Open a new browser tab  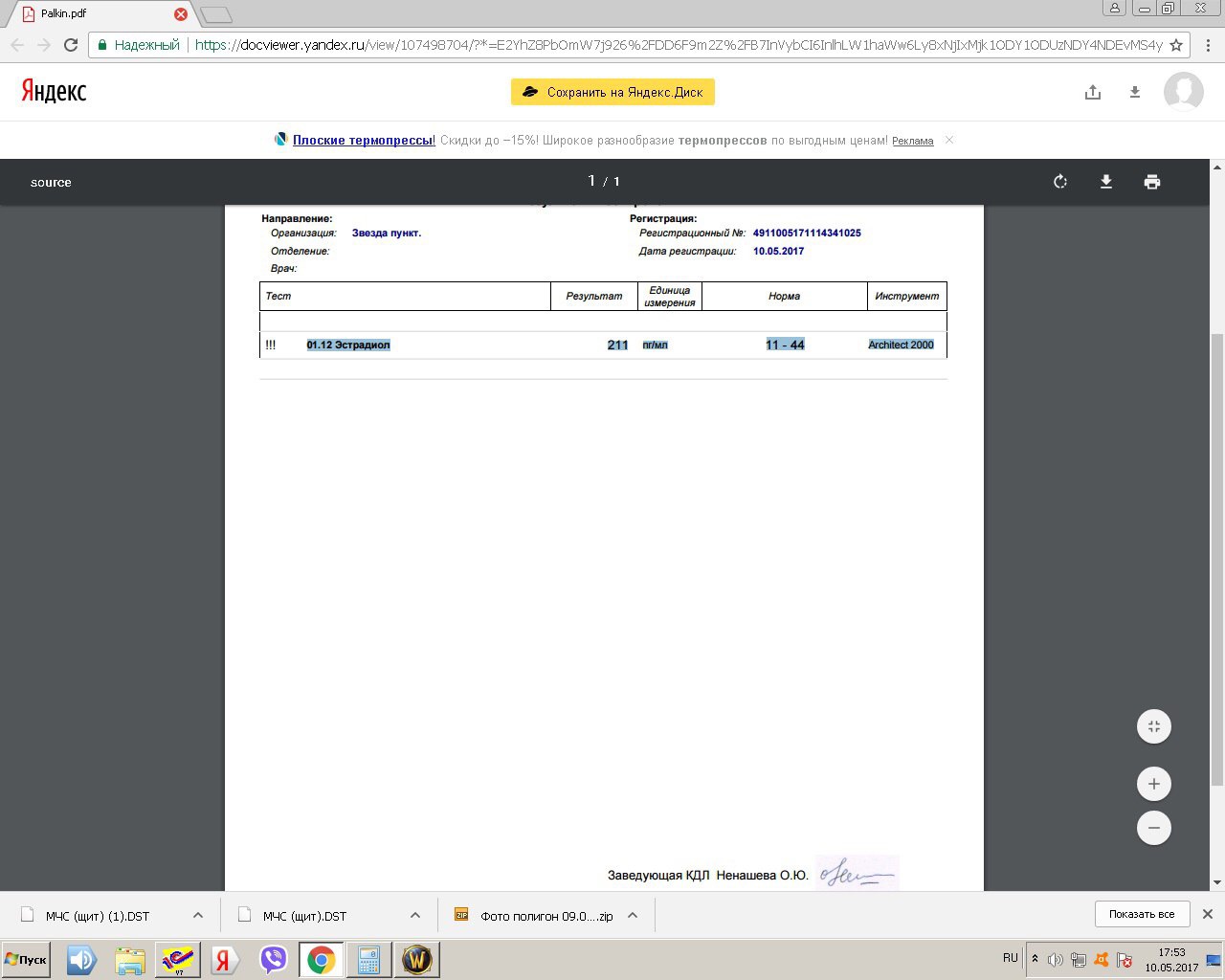[216, 14]
